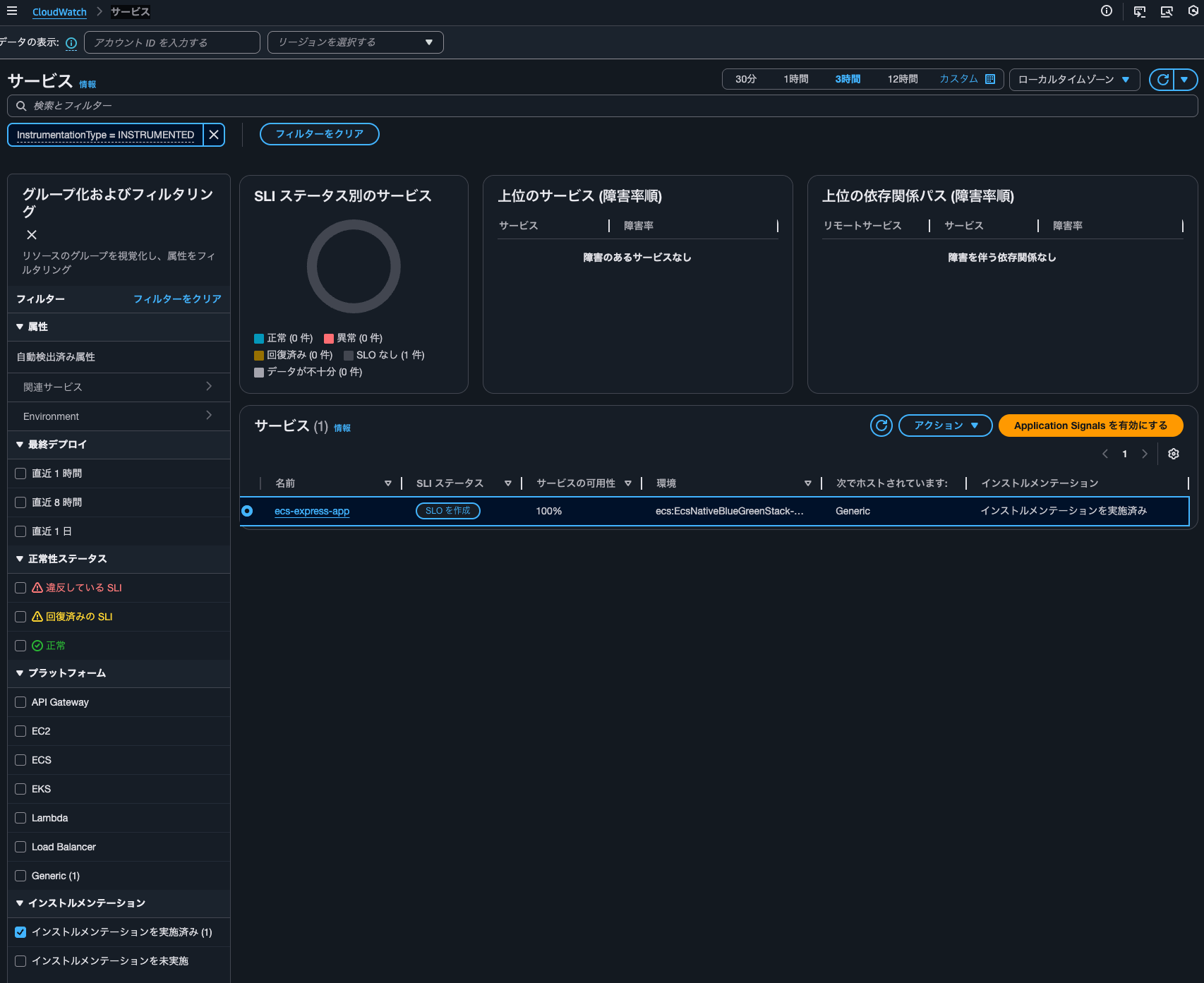Click the diagnostics wrench monitor icon
The image size is (1204, 983).
click(x=1166, y=11)
